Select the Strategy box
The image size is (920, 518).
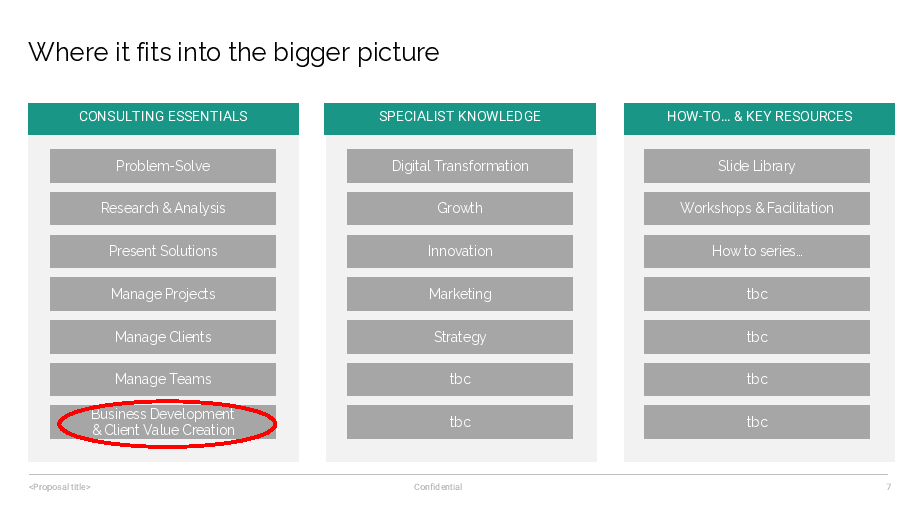point(460,337)
